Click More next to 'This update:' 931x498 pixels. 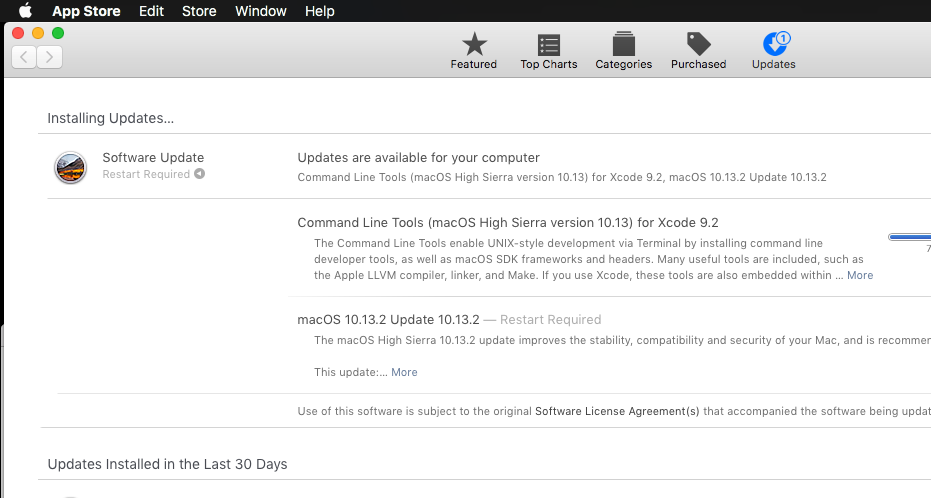[x=404, y=372]
